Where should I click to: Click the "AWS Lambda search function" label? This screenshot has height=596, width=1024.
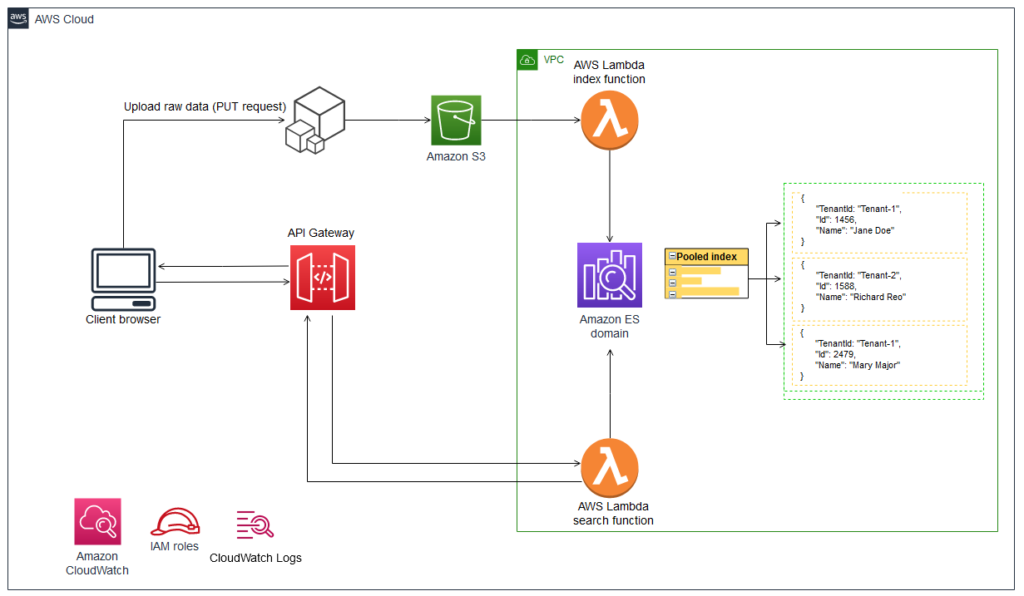click(613, 513)
